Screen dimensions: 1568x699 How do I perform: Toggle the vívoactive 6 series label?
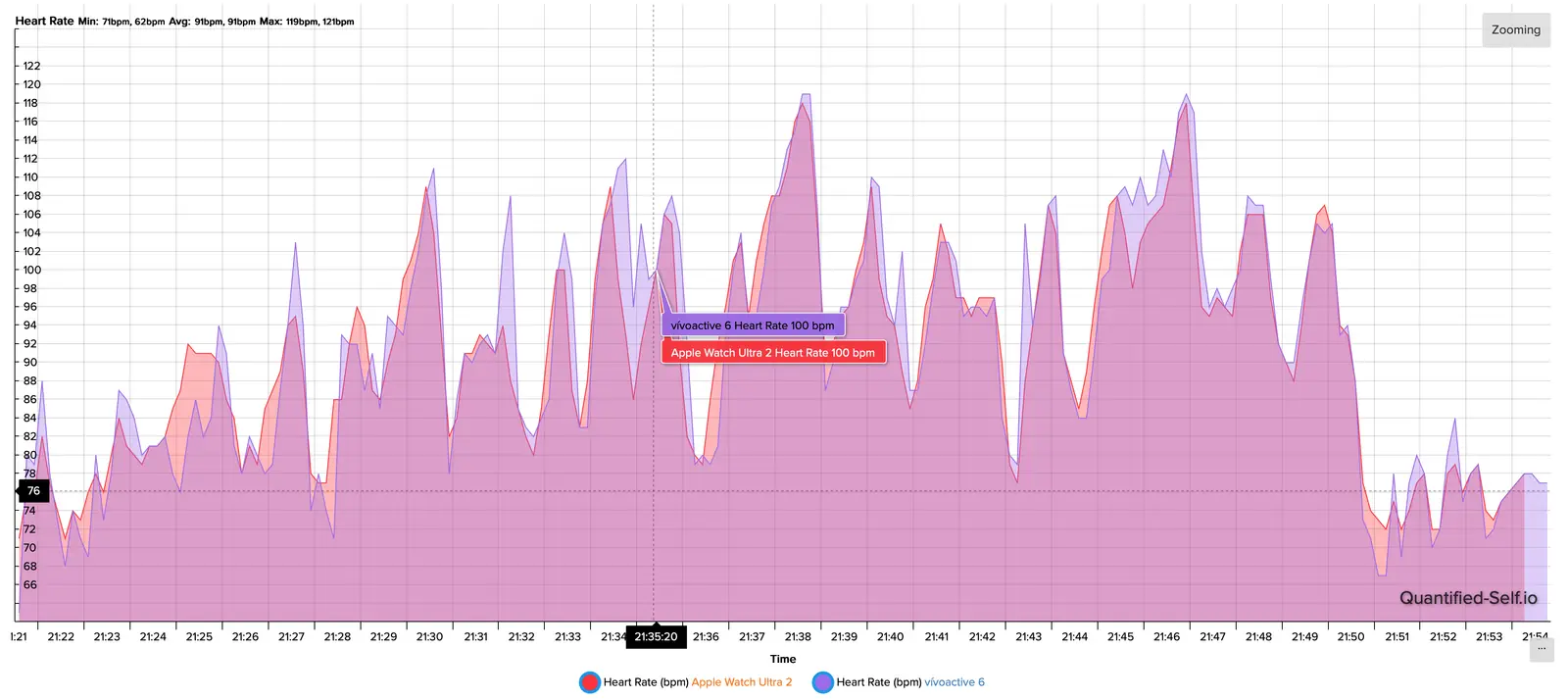point(910,682)
